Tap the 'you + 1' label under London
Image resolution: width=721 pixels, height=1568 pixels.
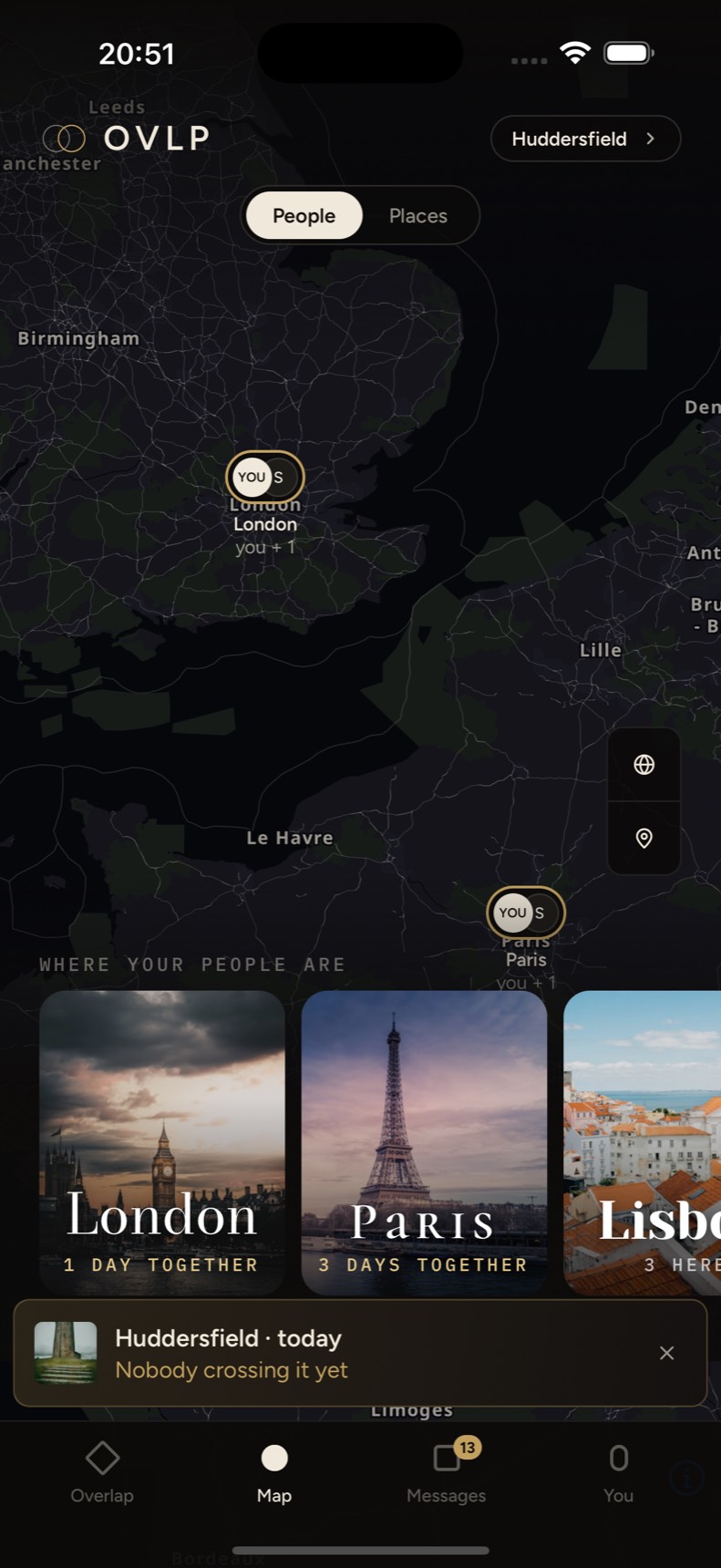click(x=265, y=548)
